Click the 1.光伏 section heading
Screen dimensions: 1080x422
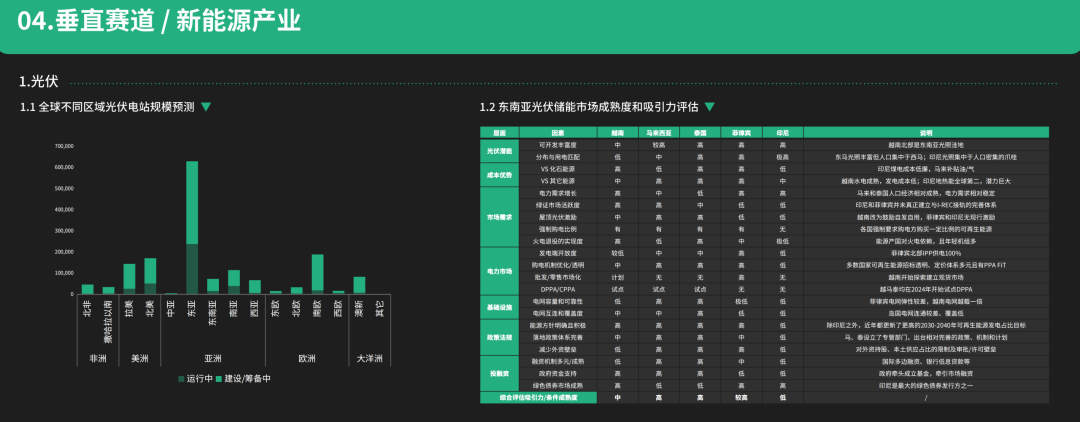[39, 82]
